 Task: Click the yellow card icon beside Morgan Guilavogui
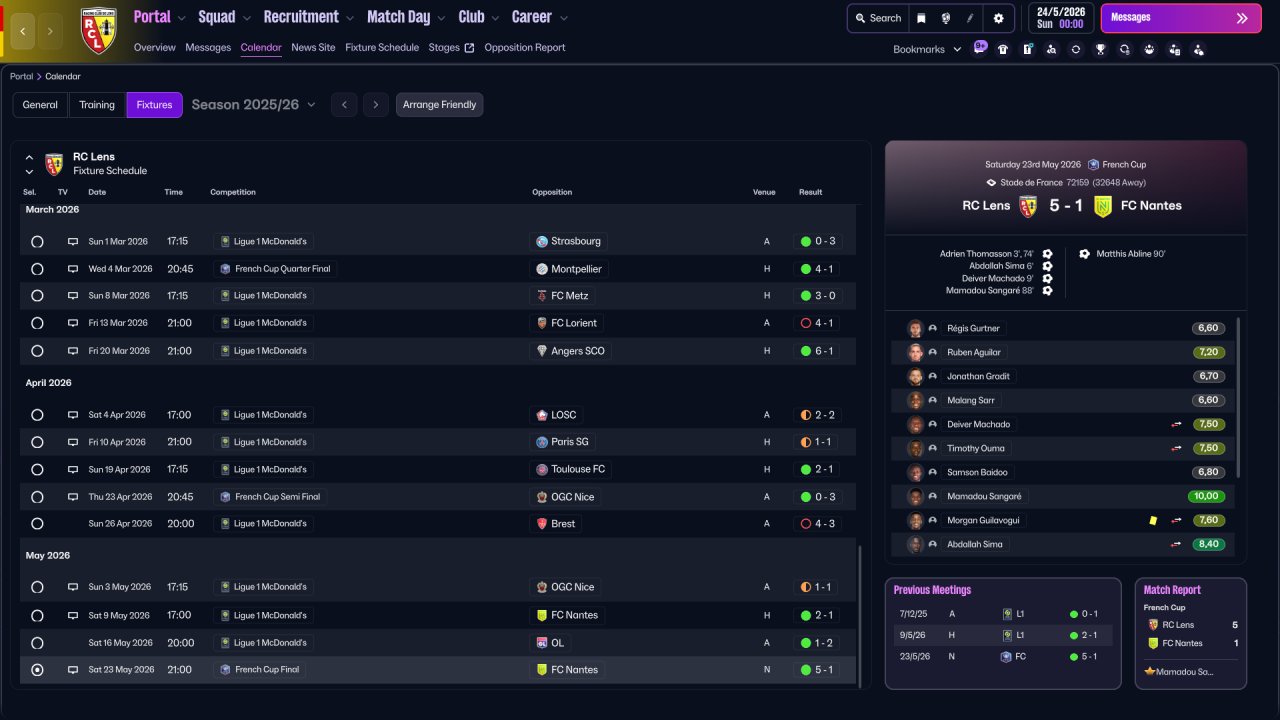(x=1153, y=520)
